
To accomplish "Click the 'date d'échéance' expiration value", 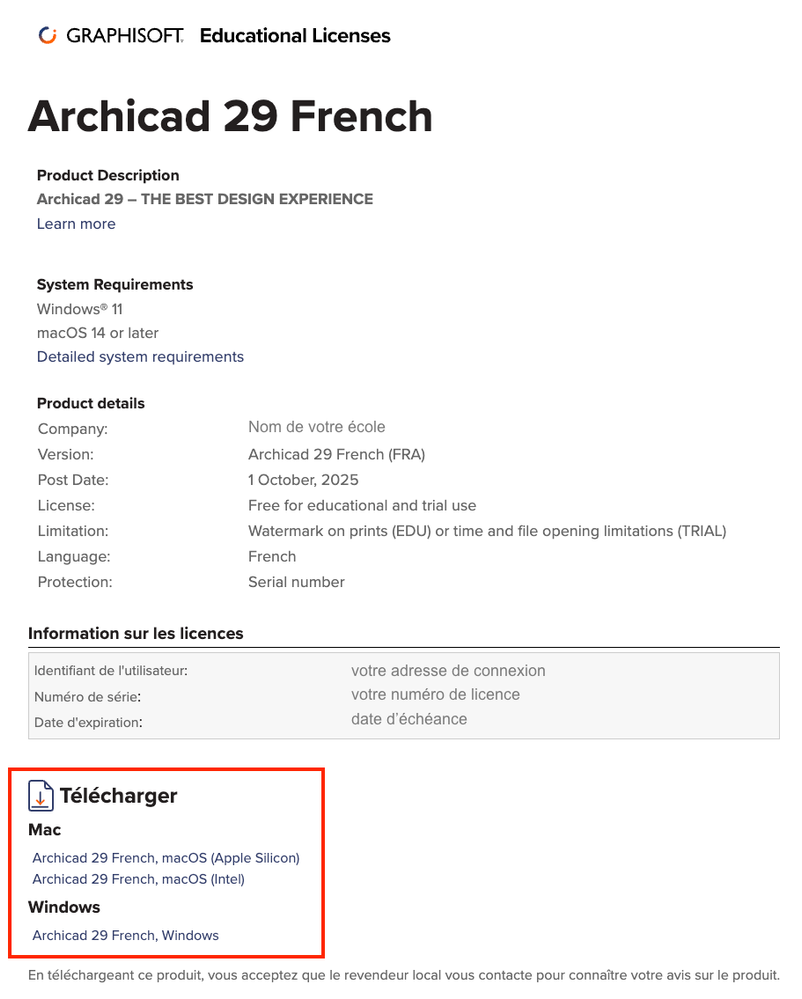I will click(409, 719).
